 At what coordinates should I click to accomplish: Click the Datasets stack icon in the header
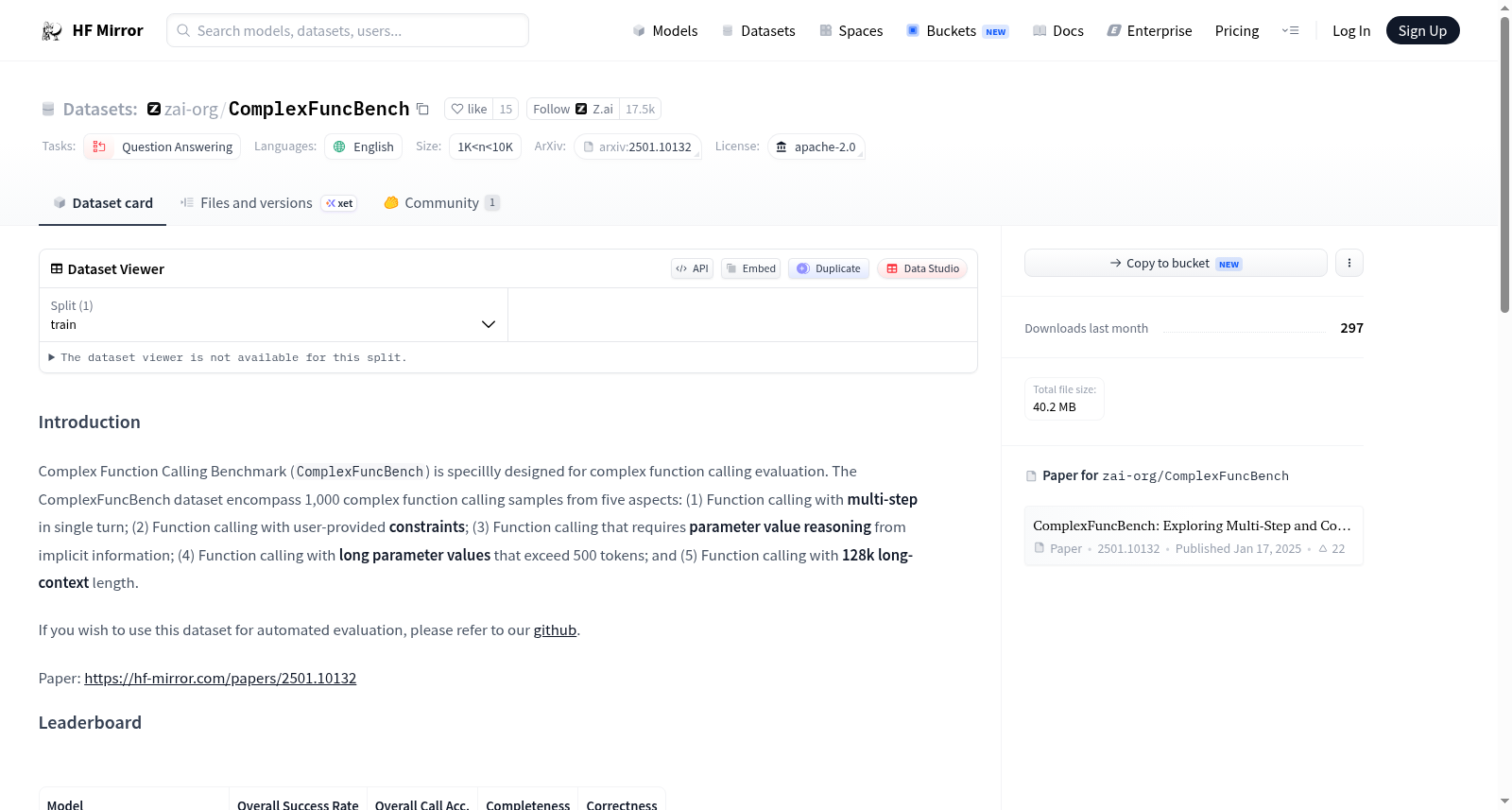pos(48,110)
